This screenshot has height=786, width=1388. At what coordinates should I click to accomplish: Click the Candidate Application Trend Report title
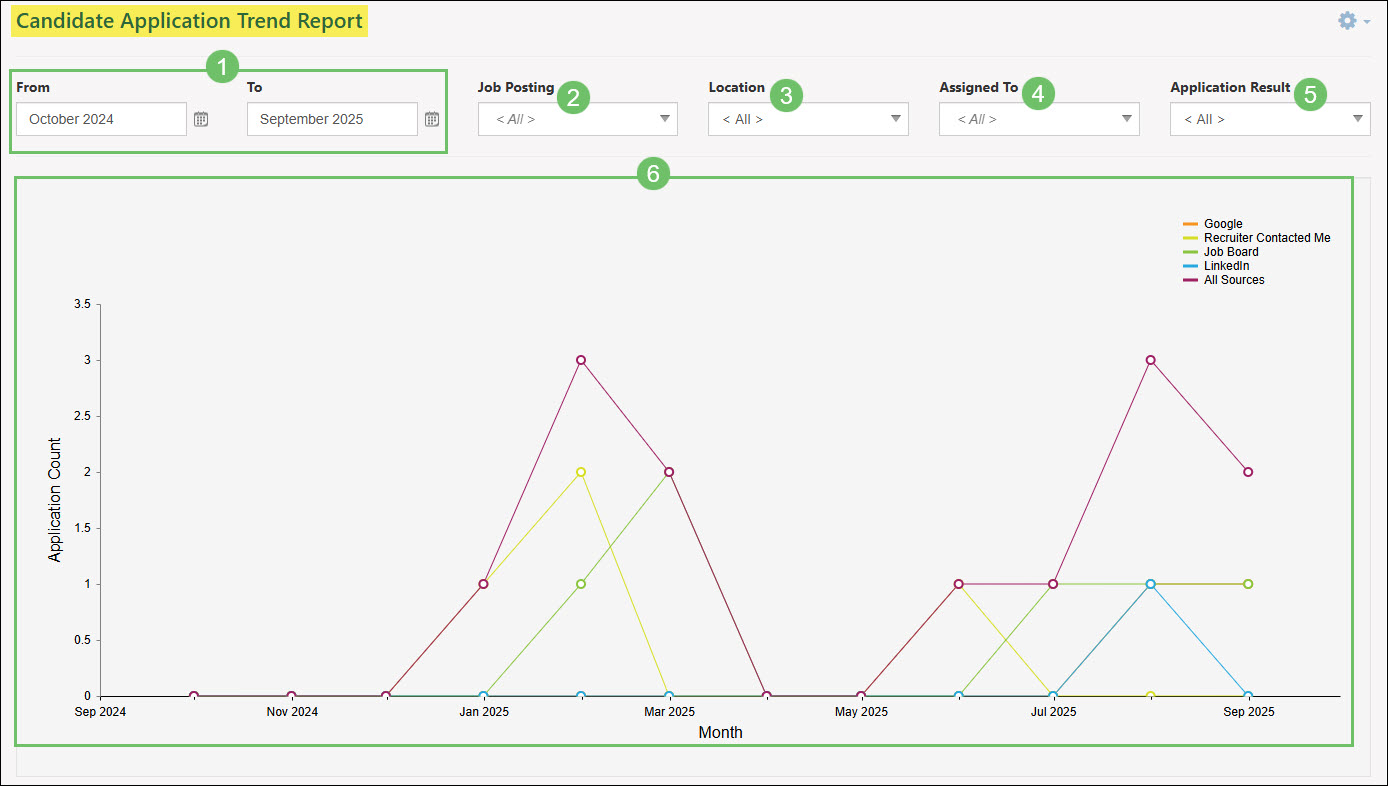click(189, 20)
